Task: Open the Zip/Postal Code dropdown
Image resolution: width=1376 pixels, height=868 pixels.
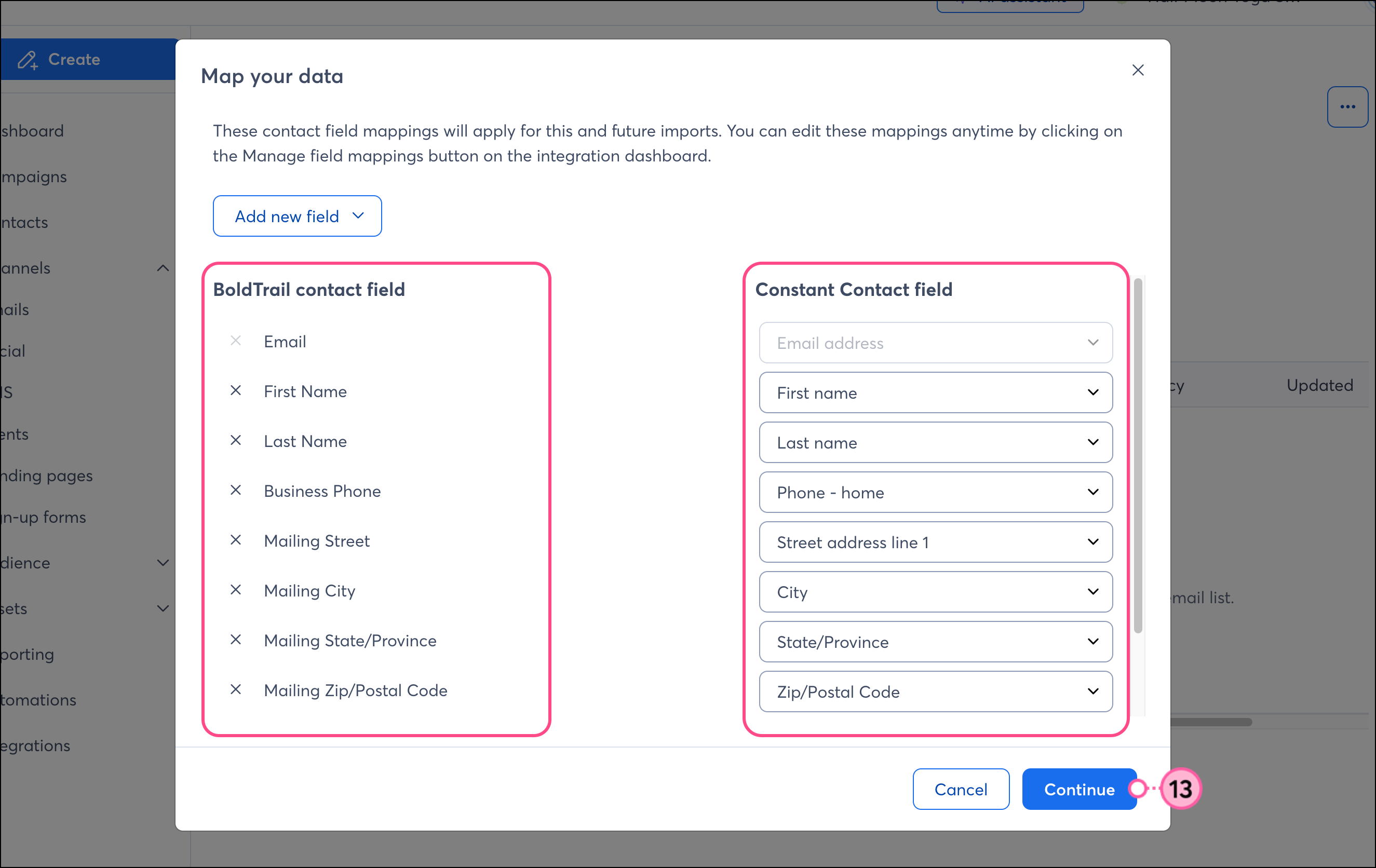Action: (x=936, y=691)
